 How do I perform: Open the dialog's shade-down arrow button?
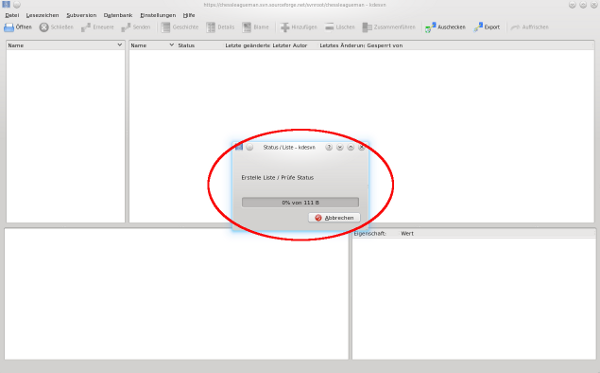(x=340, y=147)
